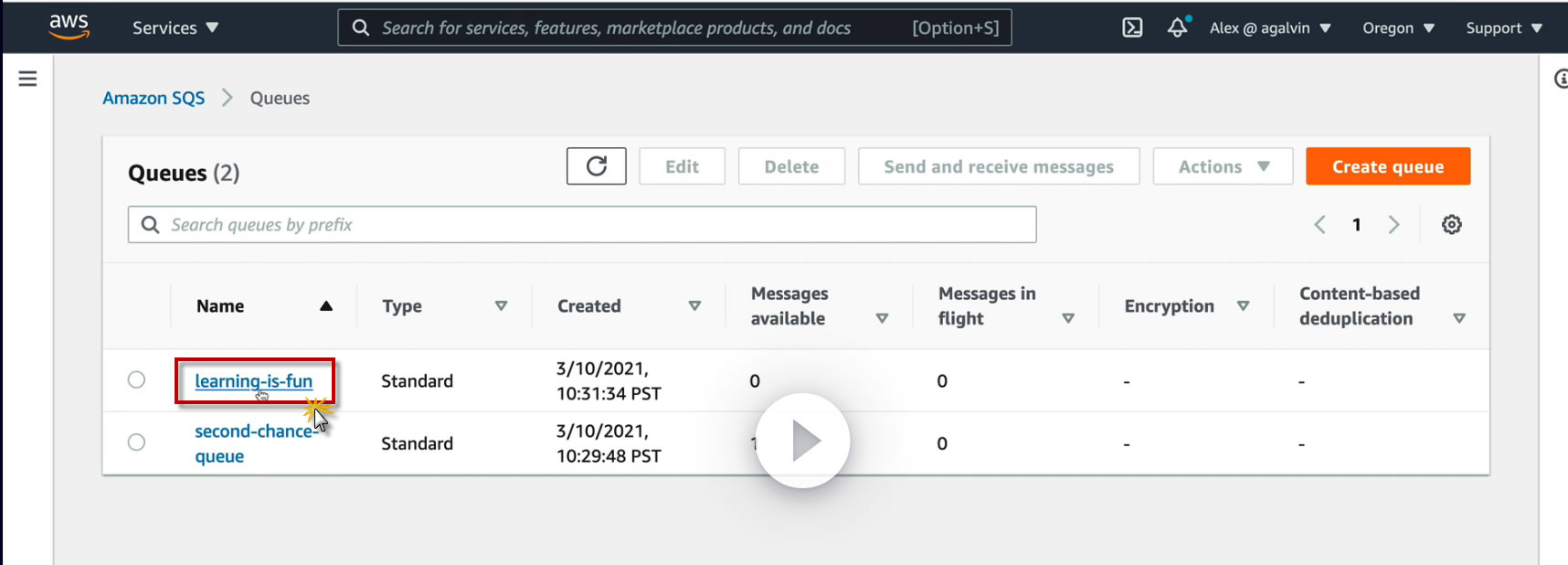
Task: Go to next page of queues
Action: 1393,225
